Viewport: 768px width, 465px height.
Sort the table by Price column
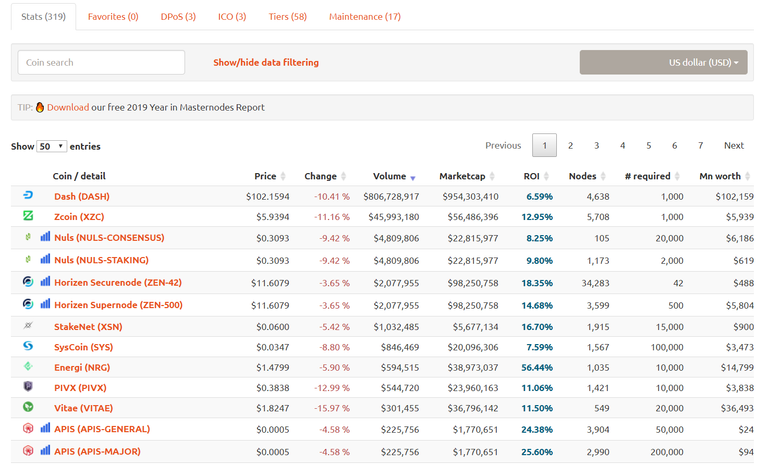tap(270, 176)
